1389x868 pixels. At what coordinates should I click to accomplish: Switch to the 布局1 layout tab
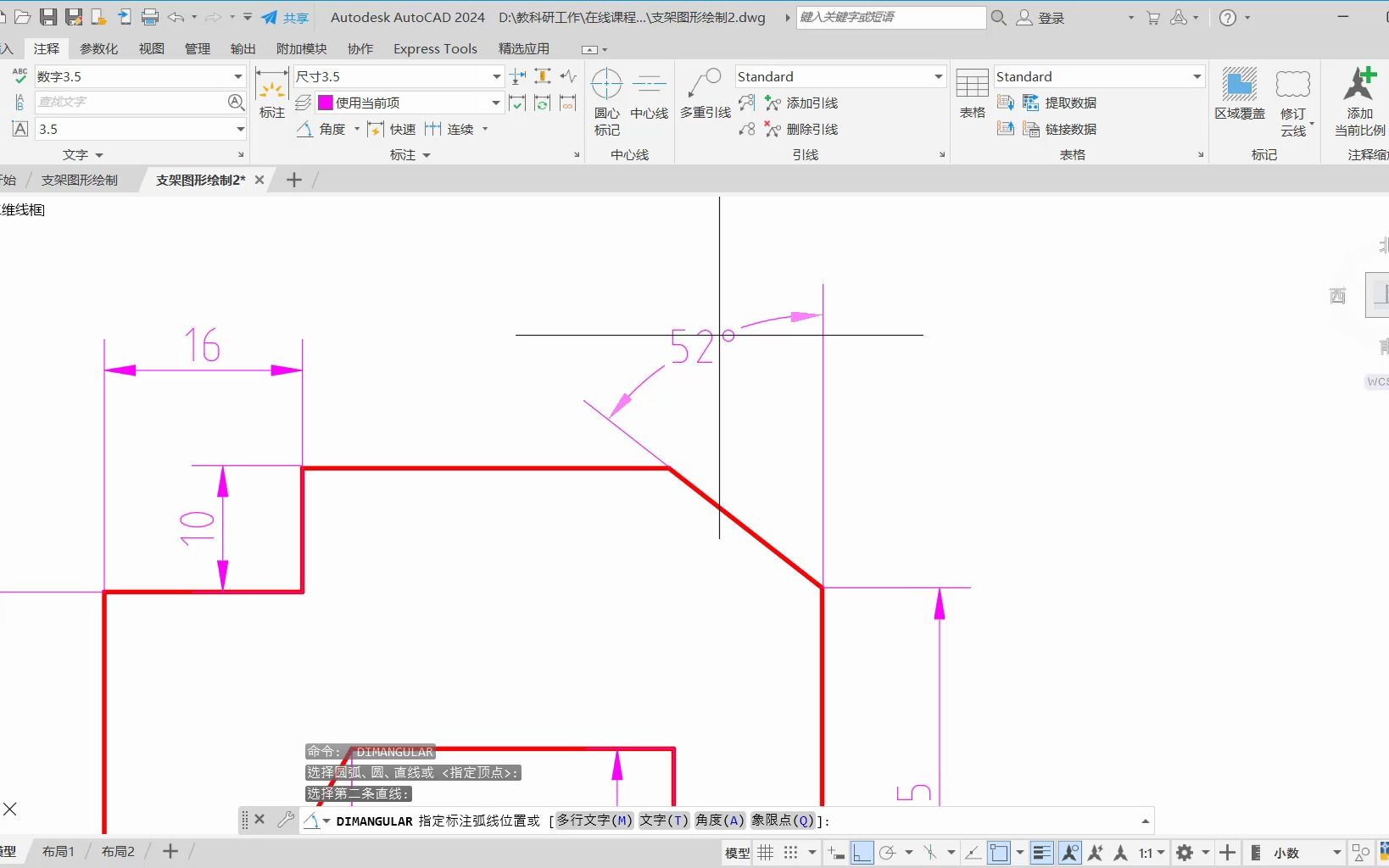coord(59,851)
